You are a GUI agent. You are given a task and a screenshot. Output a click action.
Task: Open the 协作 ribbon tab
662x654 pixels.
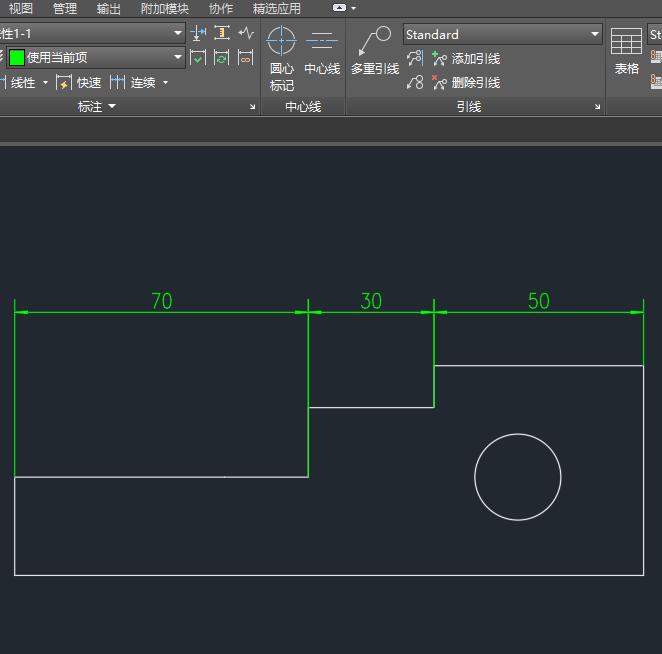[x=221, y=8]
